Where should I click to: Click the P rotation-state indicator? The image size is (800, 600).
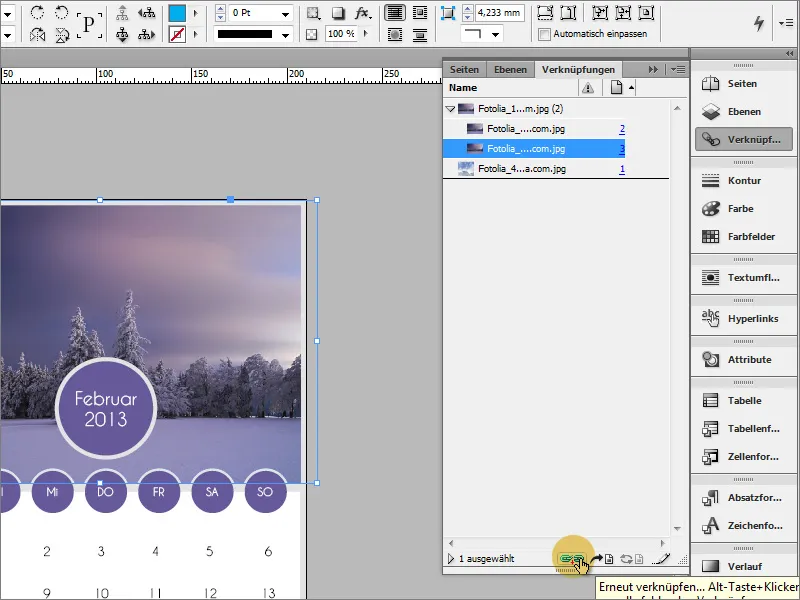pyautogui.click(x=89, y=24)
